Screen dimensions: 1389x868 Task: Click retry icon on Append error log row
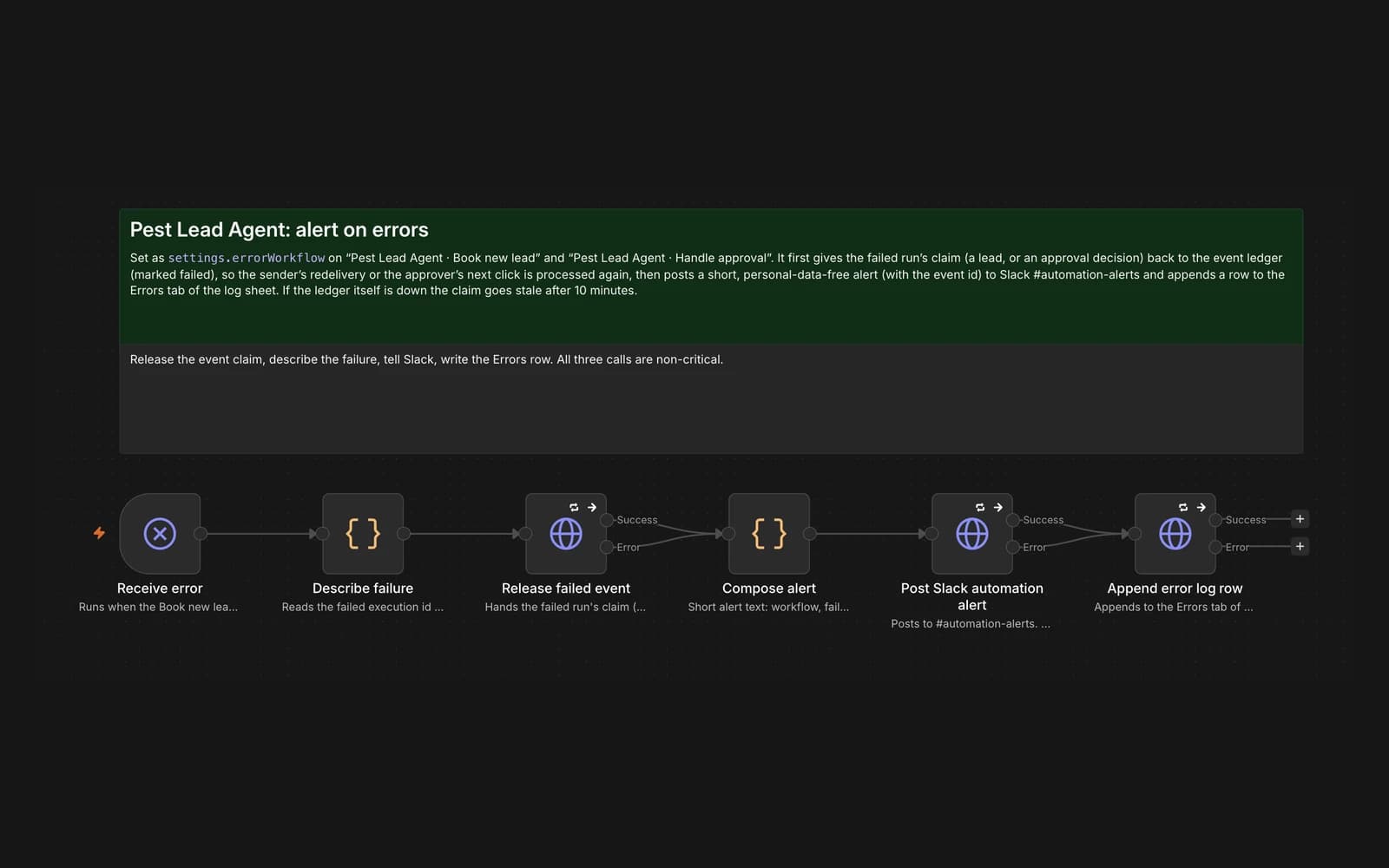(1183, 507)
